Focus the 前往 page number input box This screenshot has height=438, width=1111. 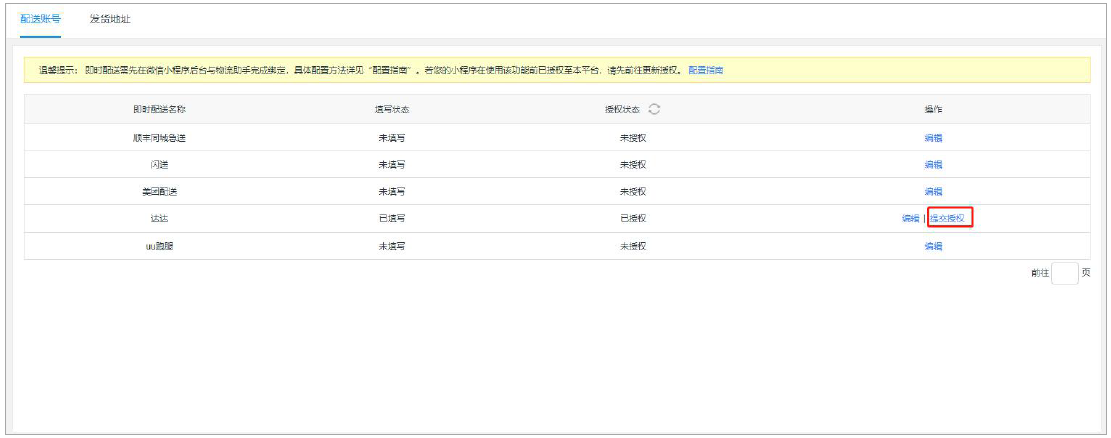point(1065,273)
